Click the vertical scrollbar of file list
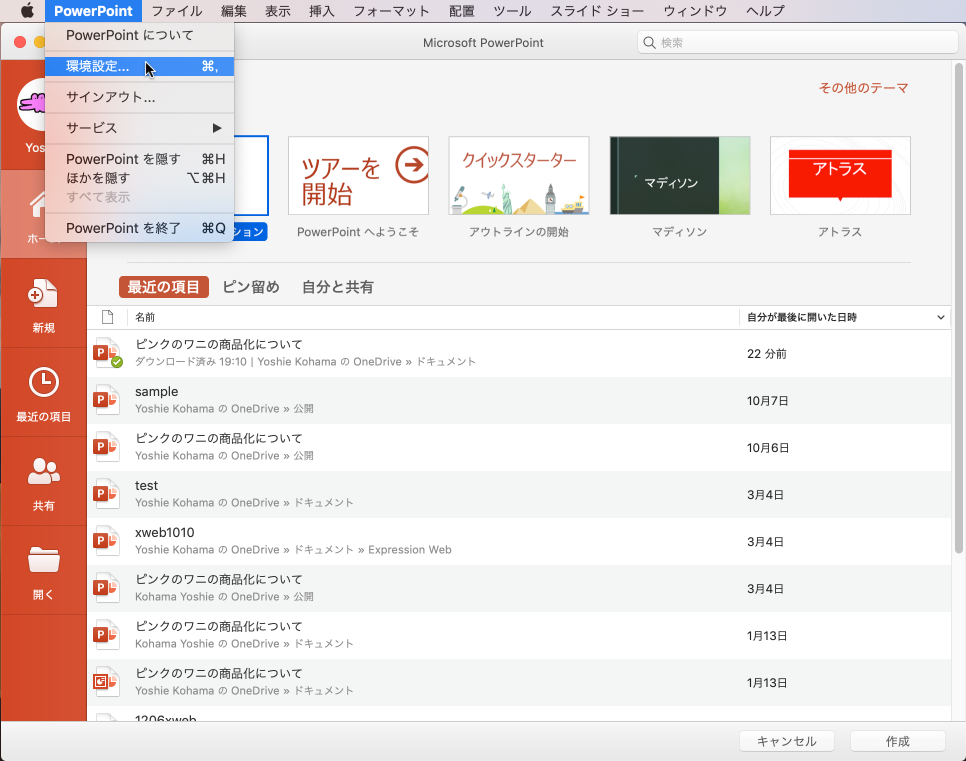The width and height of the screenshot is (966, 761). point(958,308)
